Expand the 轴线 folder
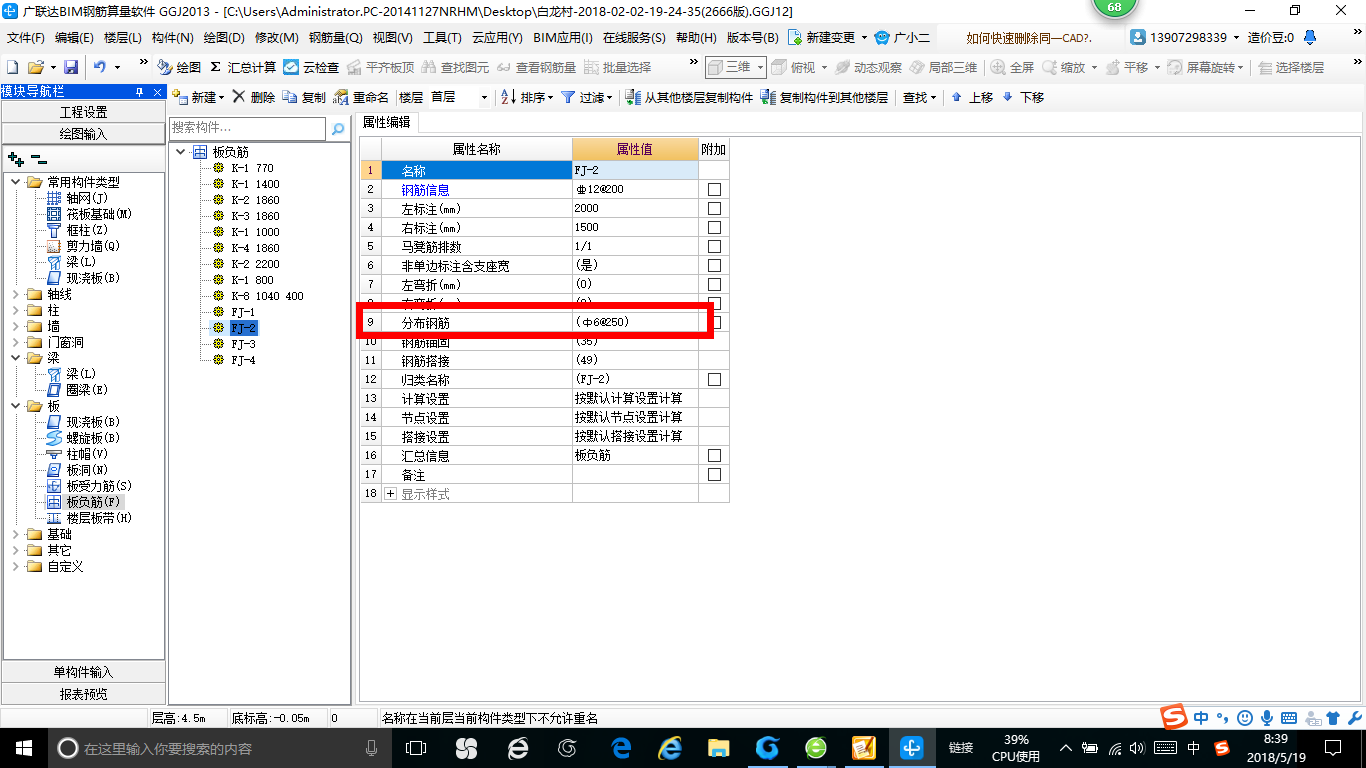This screenshot has height=768, width=1366. pyautogui.click(x=16, y=294)
